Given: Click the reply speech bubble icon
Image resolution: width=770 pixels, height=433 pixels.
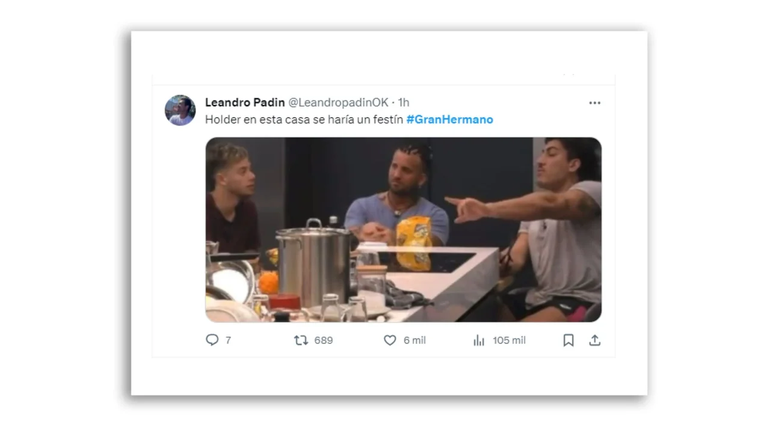Looking at the screenshot, I should [x=212, y=340].
